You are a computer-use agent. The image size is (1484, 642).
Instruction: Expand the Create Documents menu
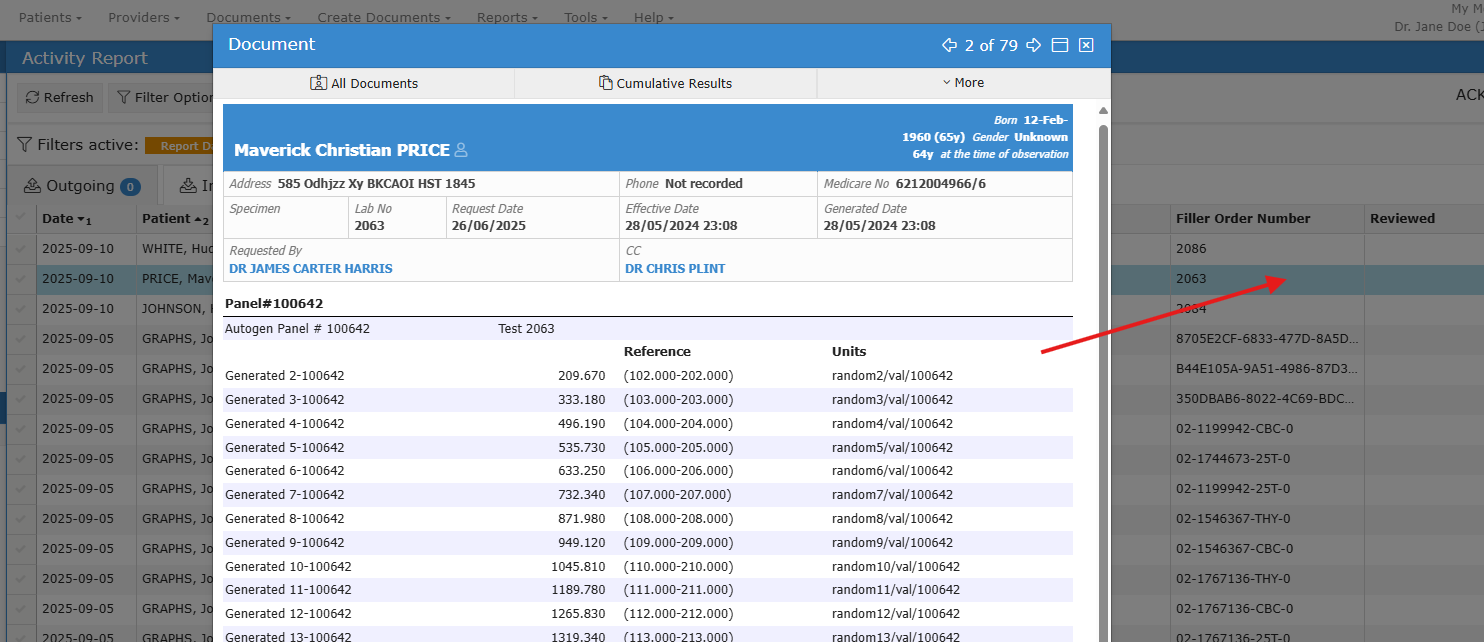tap(383, 17)
